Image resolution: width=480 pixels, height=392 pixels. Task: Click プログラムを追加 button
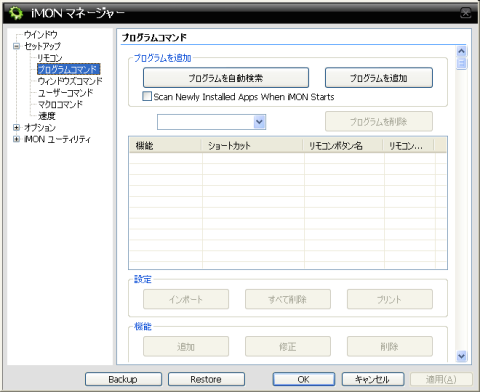pyautogui.click(x=379, y=78)
